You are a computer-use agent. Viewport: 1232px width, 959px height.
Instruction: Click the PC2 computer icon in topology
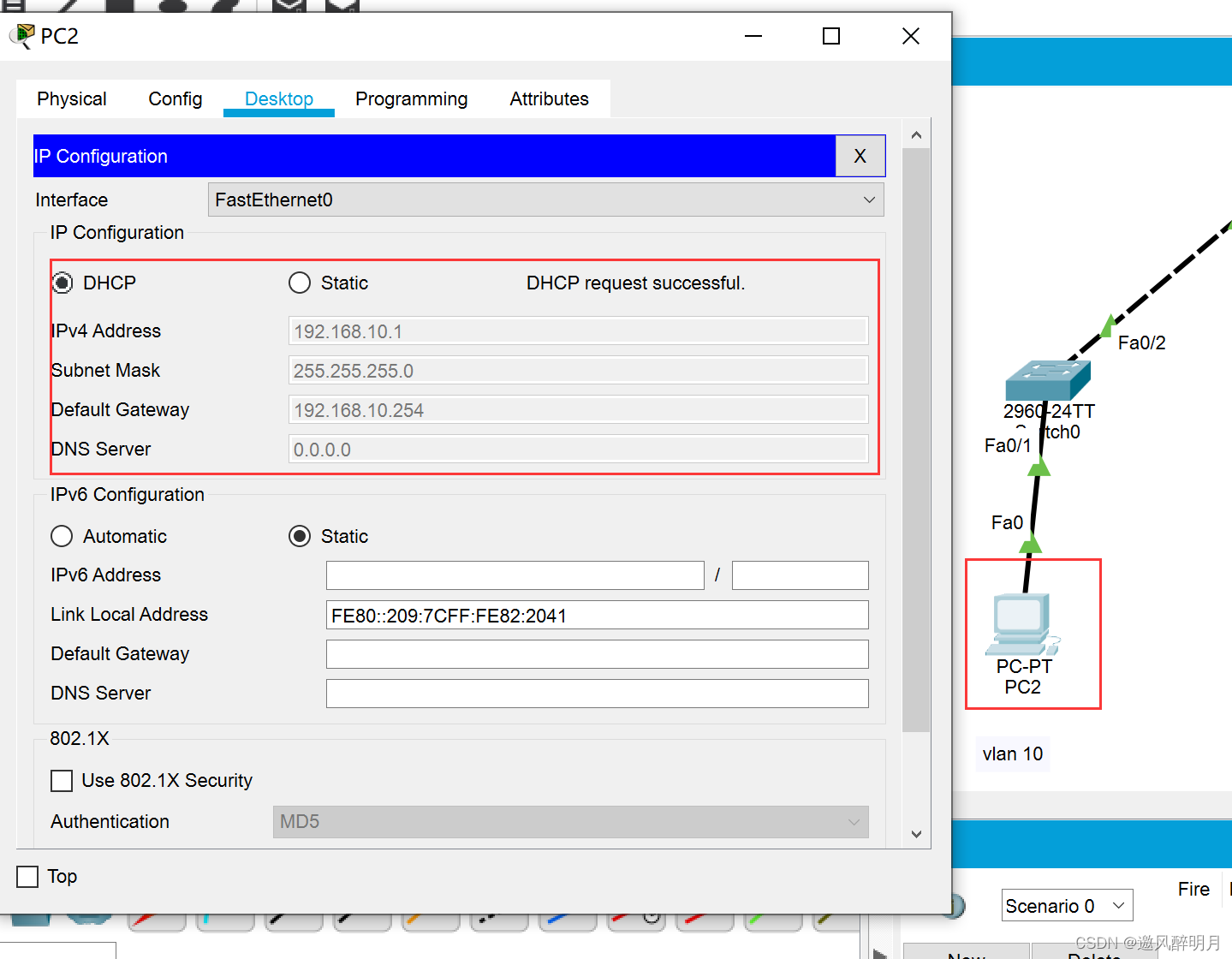1022,624
